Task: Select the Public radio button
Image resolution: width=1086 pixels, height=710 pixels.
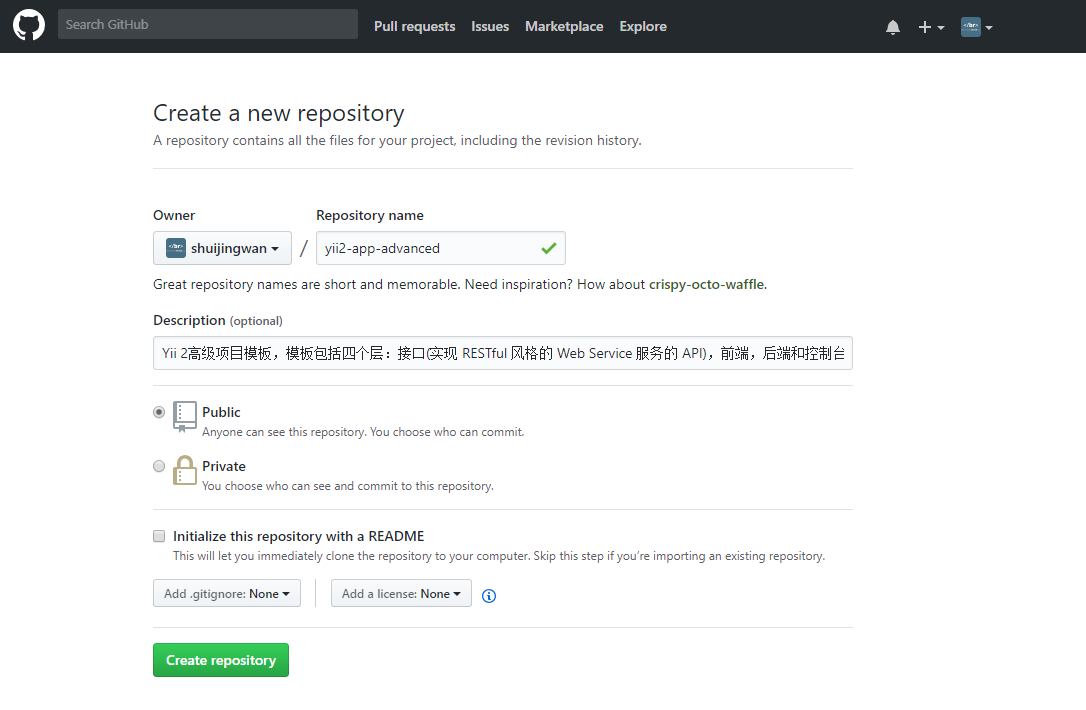Action: tap(159, 412)
